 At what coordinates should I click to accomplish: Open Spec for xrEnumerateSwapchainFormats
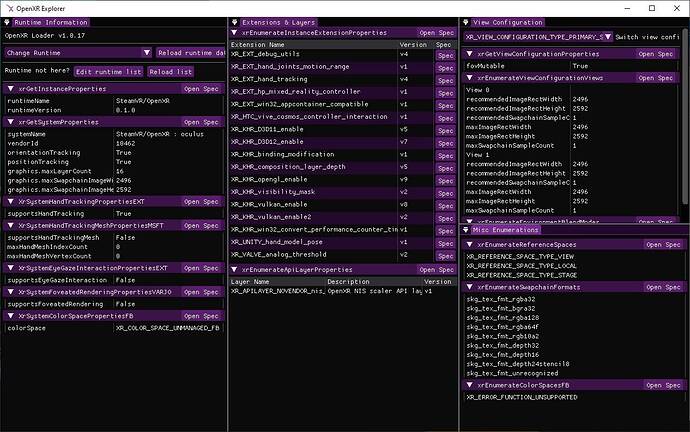[664, 287]
